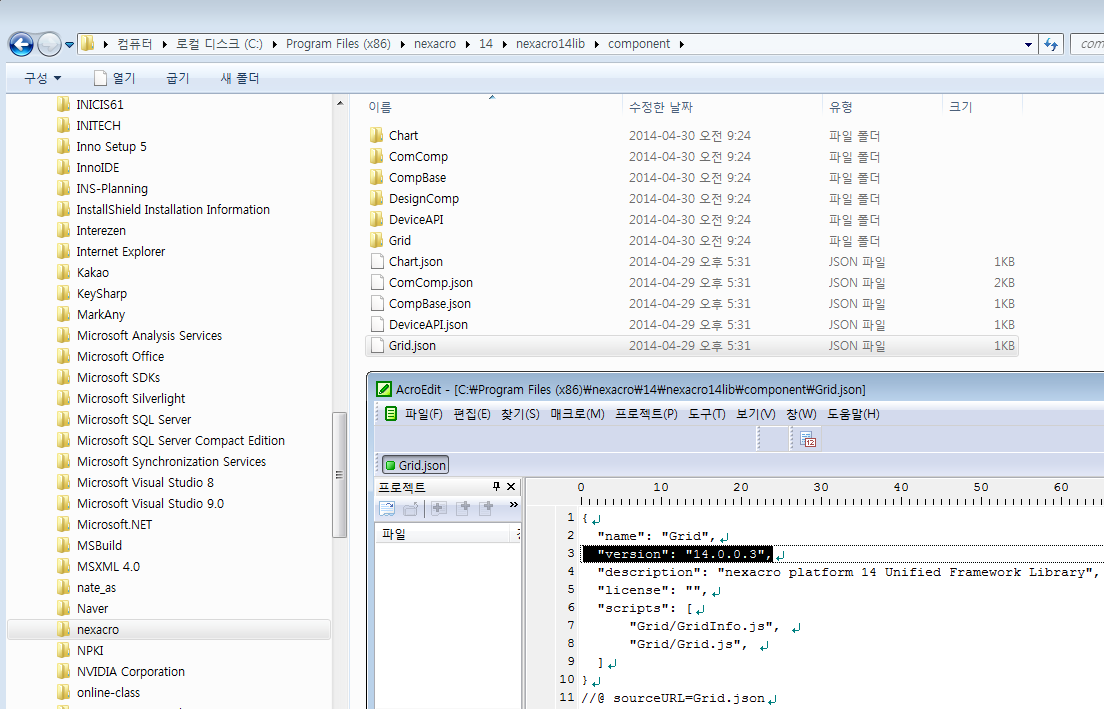Click the third add-file icon in project toolbar

point(487,508)
